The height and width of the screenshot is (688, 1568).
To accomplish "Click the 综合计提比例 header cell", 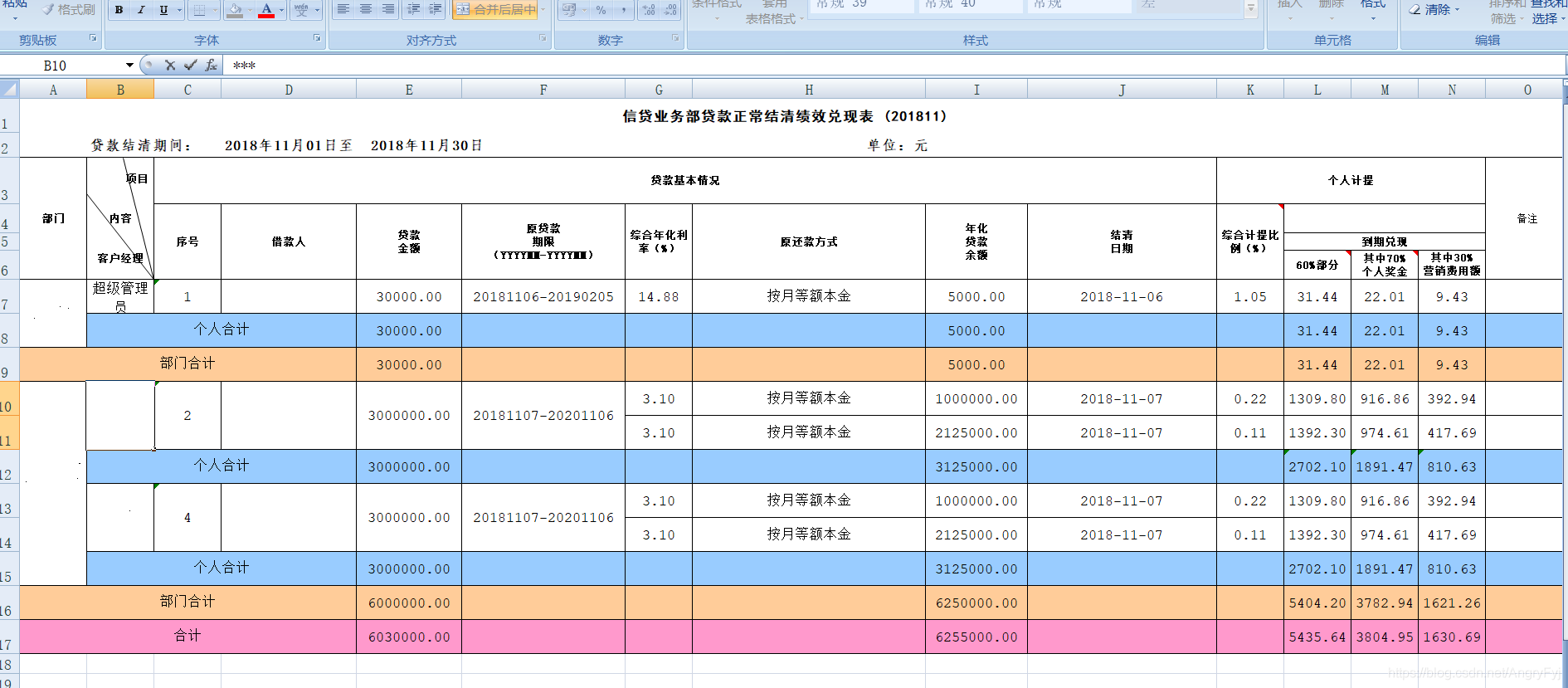I will pyautogui.click(x=1250, y=242).
